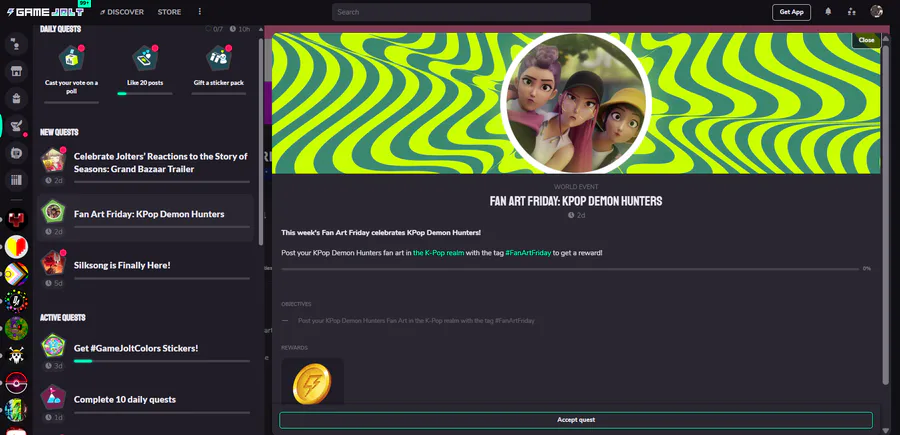Click the gold coin reward
This screenshot has width=900, height=435.
312,383
